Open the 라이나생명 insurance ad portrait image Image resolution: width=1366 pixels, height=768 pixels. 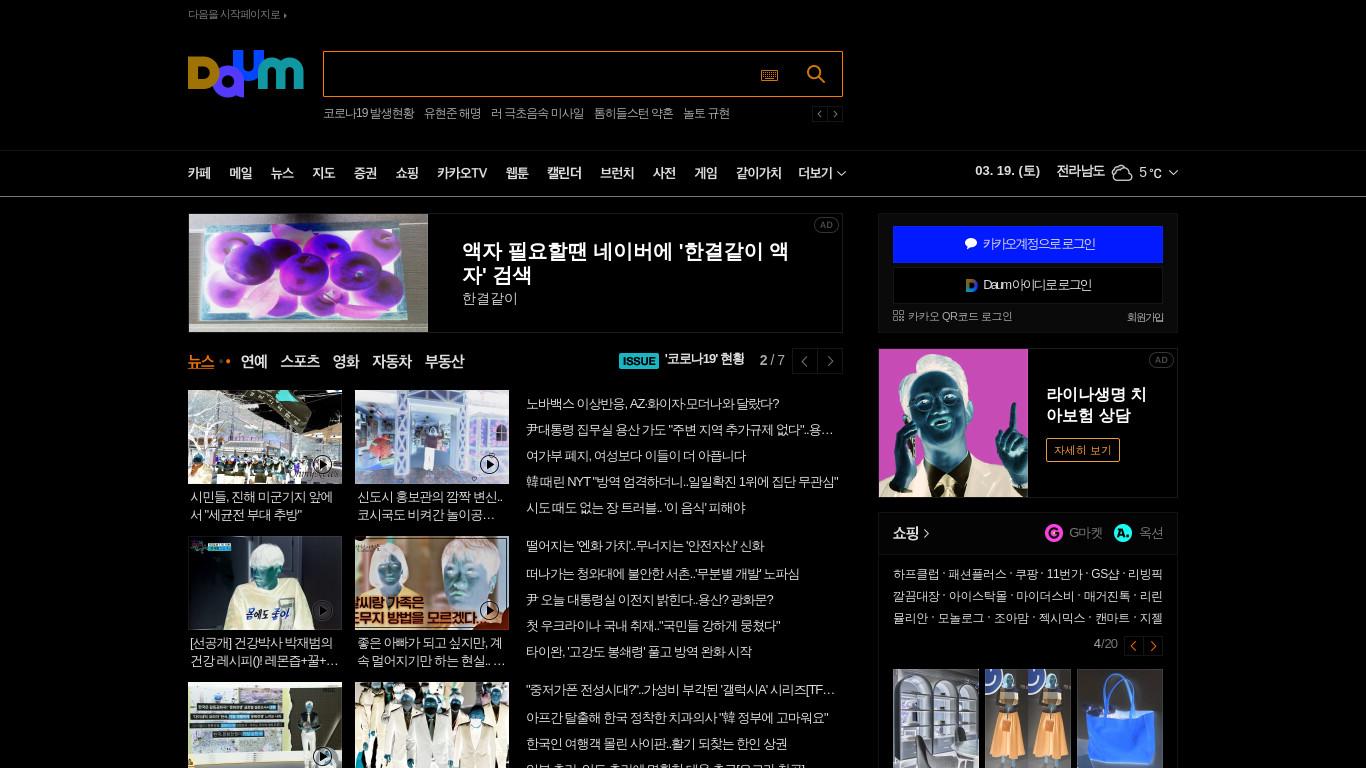point(953,423)
